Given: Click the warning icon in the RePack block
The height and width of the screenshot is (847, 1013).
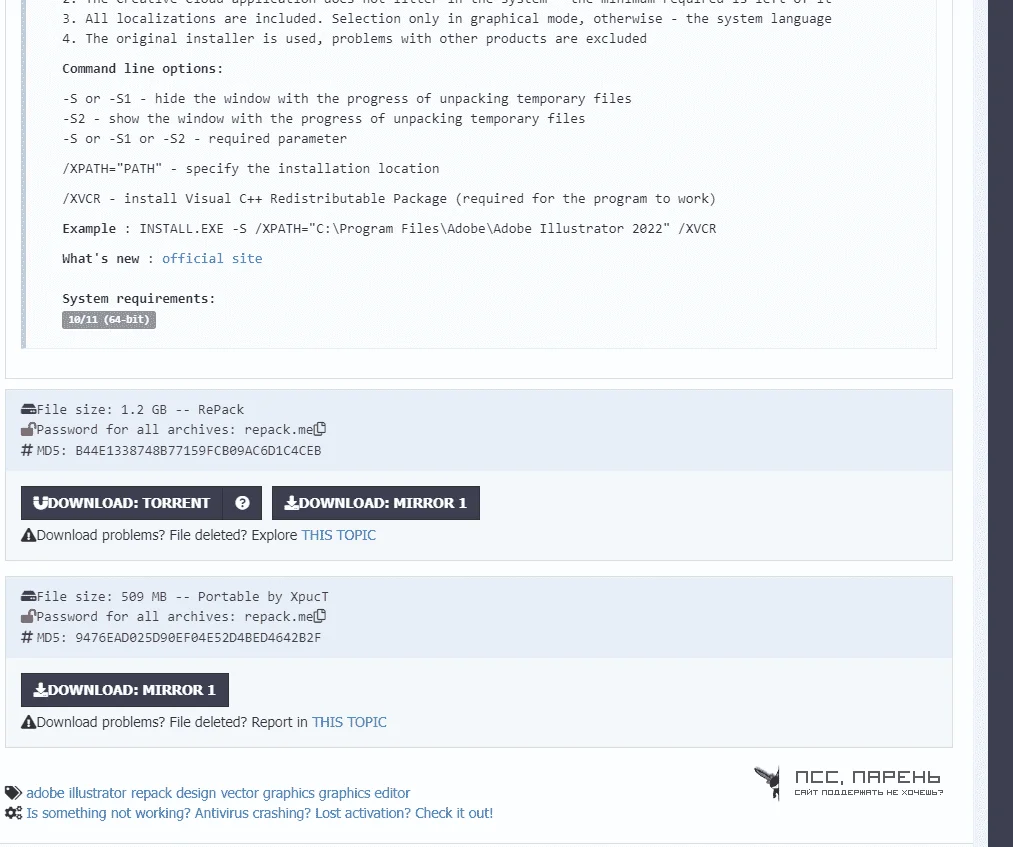Looking at the screenshot, I should tap(28, 535).
